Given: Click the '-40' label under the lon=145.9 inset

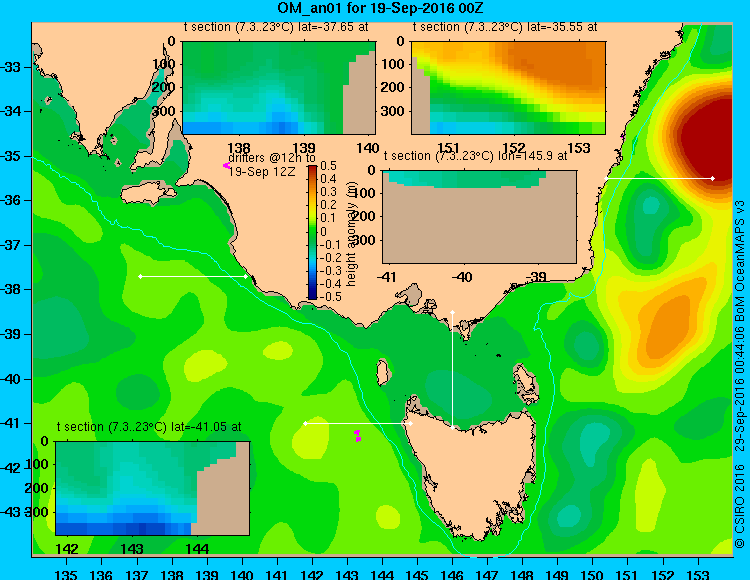Looking at the screenshot, I should [x=461, y=277].
